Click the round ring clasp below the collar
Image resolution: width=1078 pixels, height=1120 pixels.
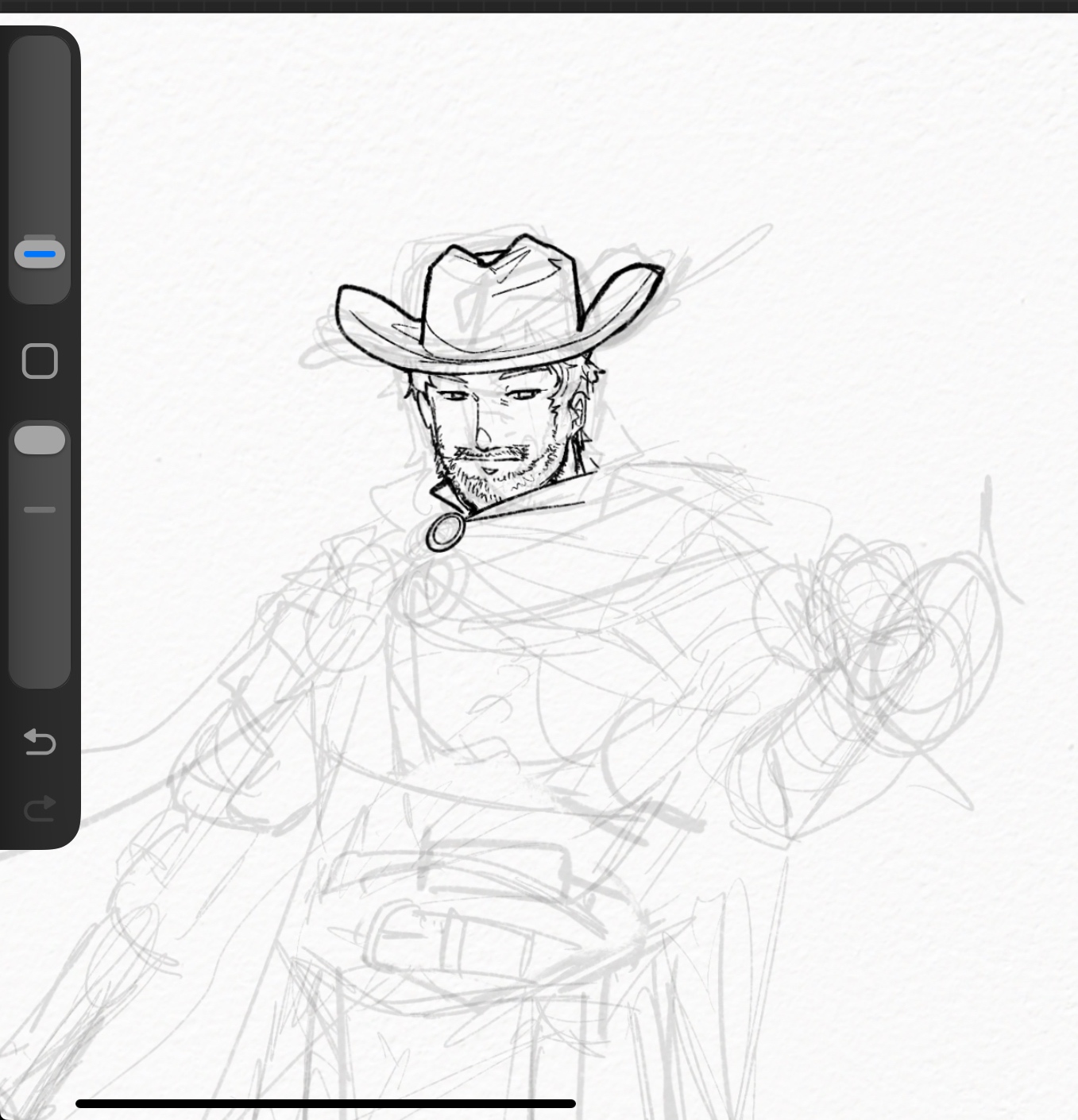(446, 531)
